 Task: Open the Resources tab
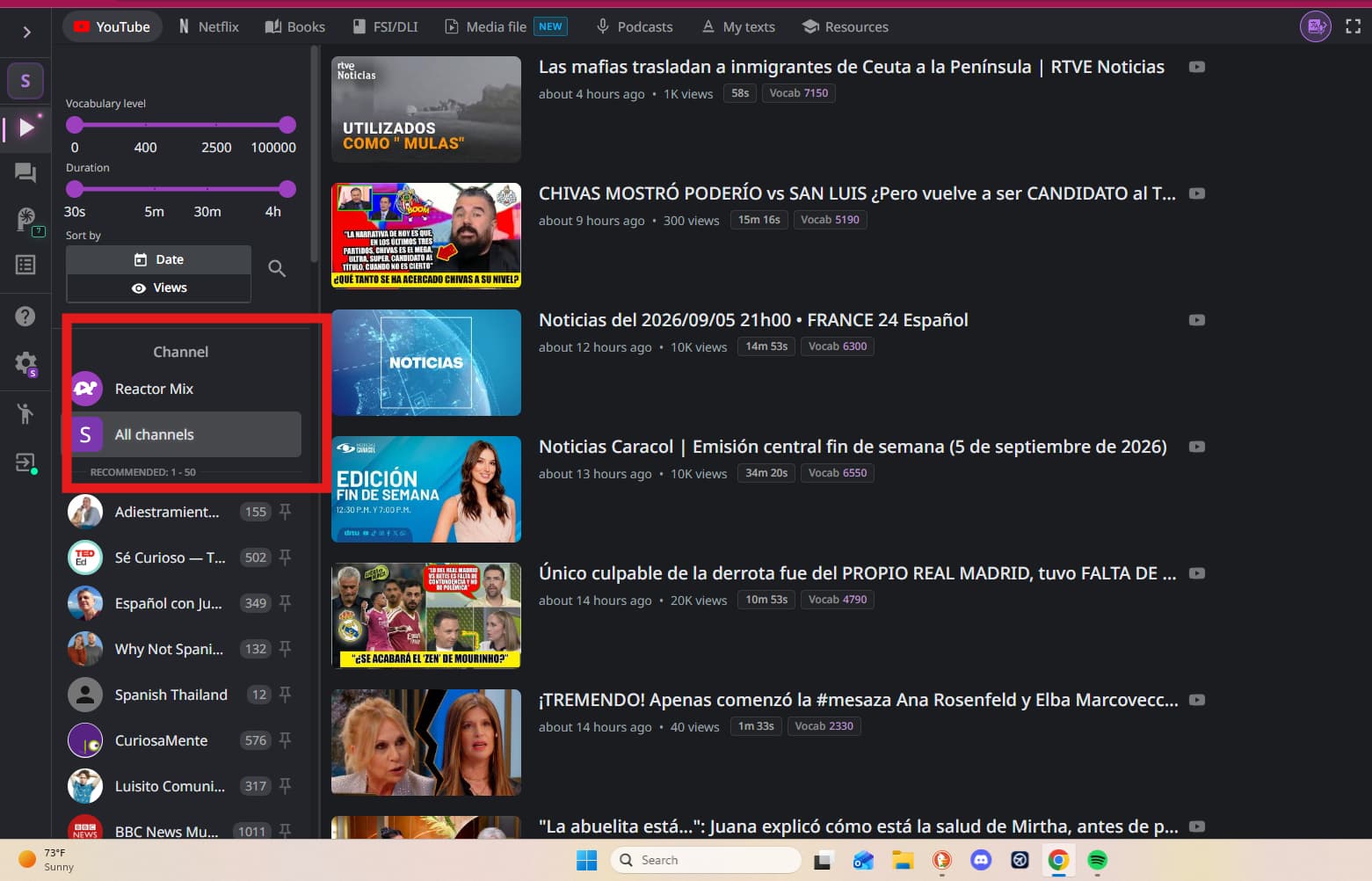pyautogui.click(x=846, y=27)
